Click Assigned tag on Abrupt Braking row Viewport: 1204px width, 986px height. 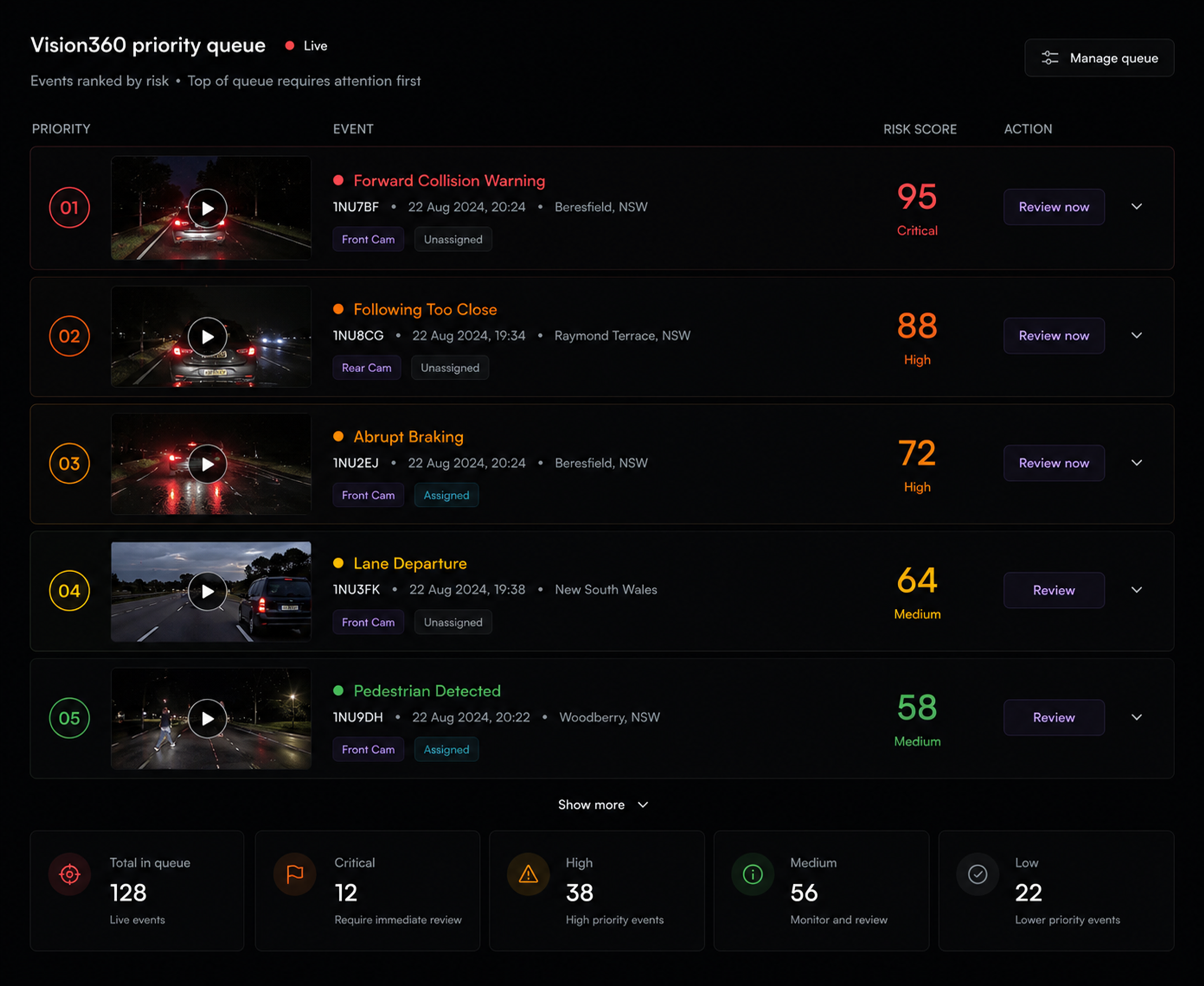[x=446, y=495]
